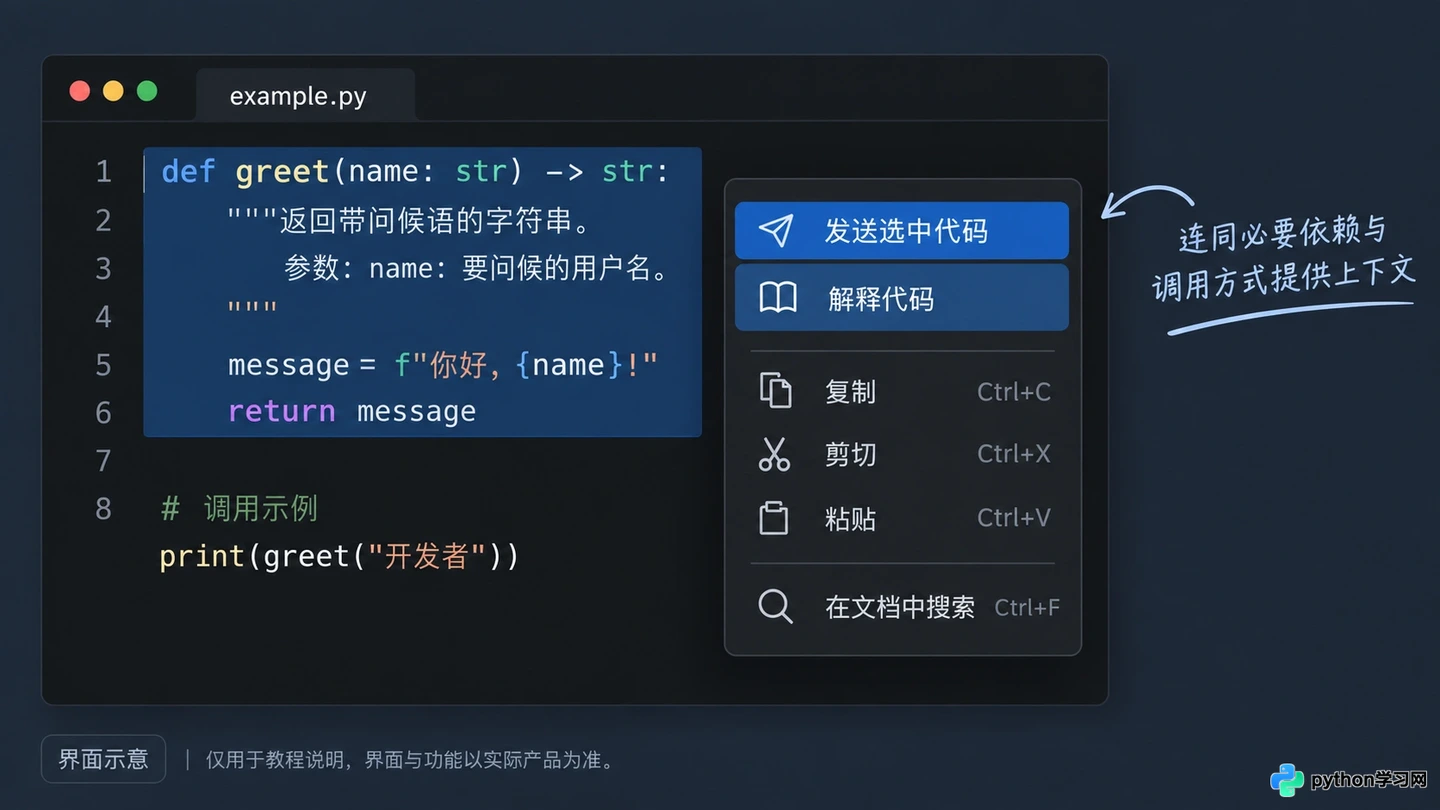The width and height of the screenshot is (1440, 810).
Task: Click the 界面示意 badge button
Action: tap(103, 759)
